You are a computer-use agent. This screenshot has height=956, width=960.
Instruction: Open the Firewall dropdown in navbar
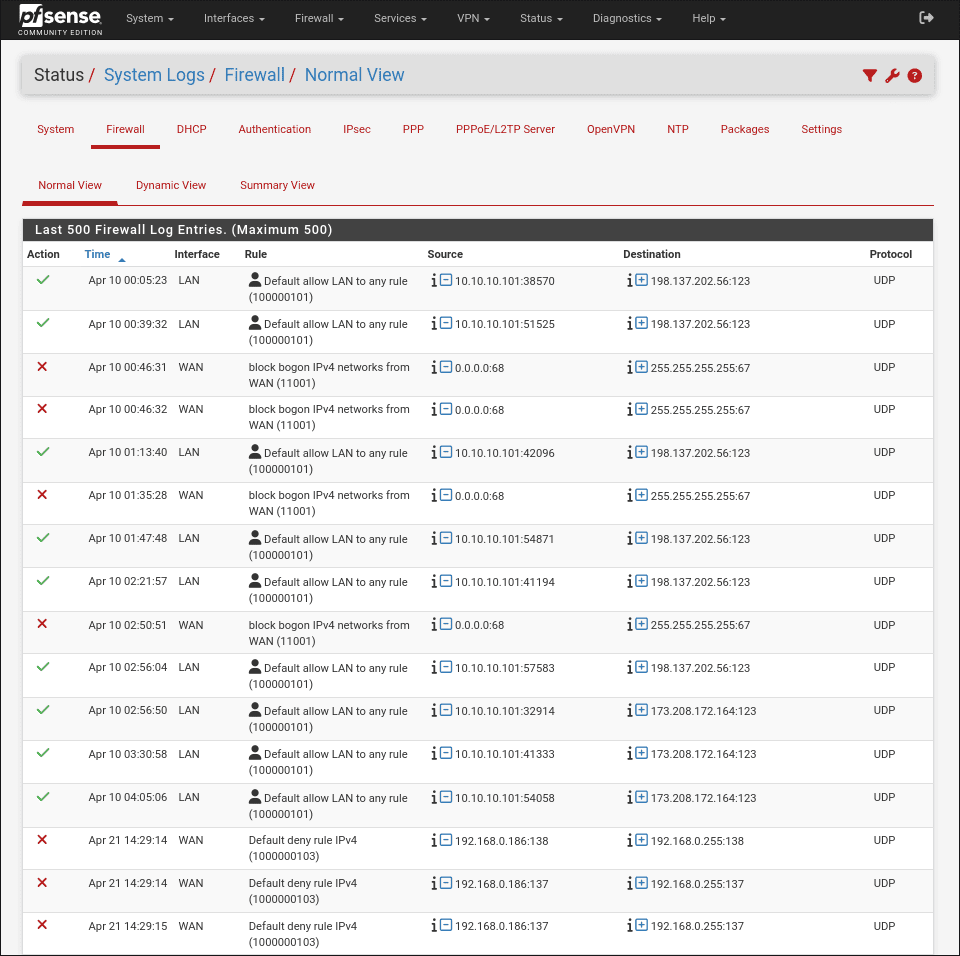319,18
